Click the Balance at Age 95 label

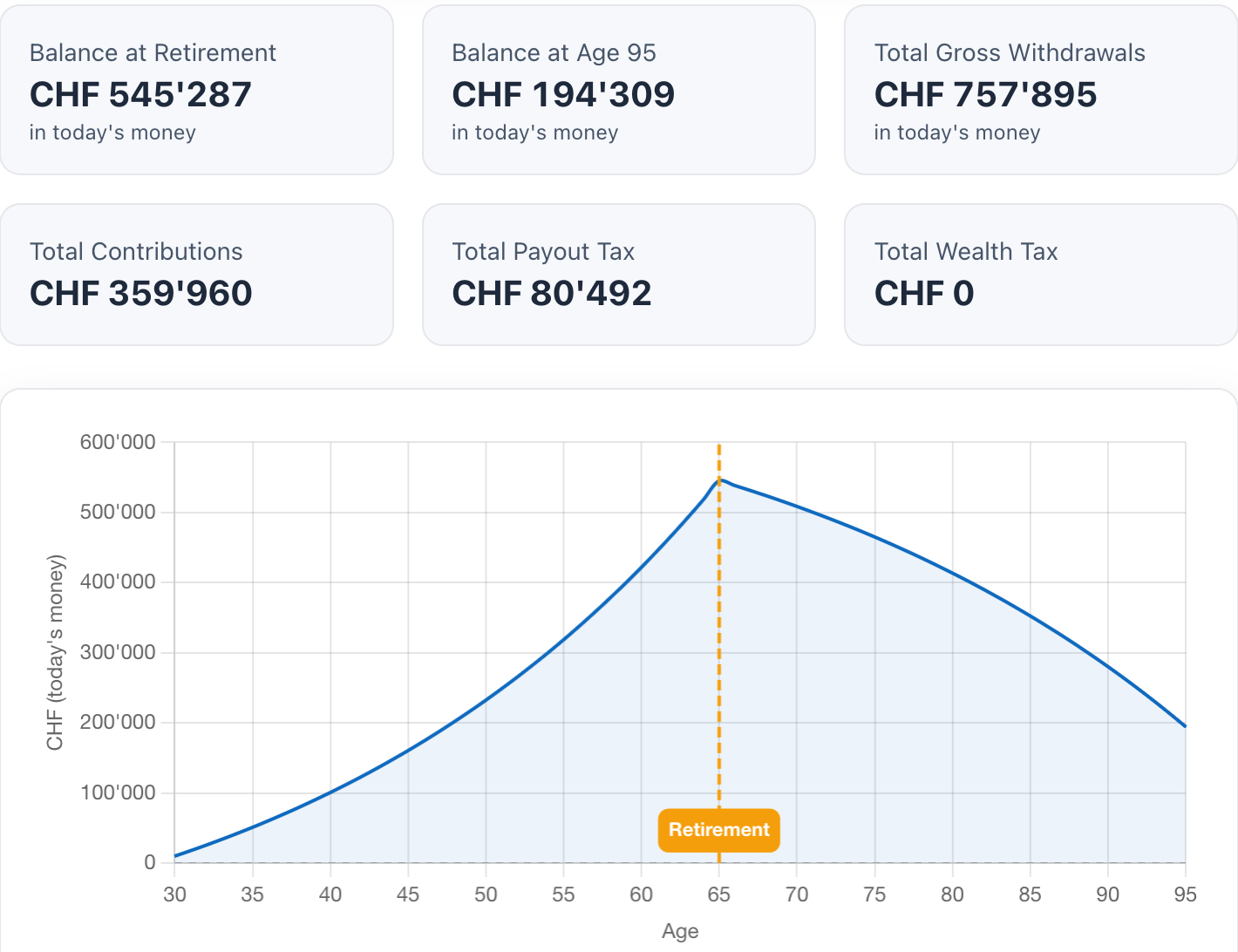point(554,53)
